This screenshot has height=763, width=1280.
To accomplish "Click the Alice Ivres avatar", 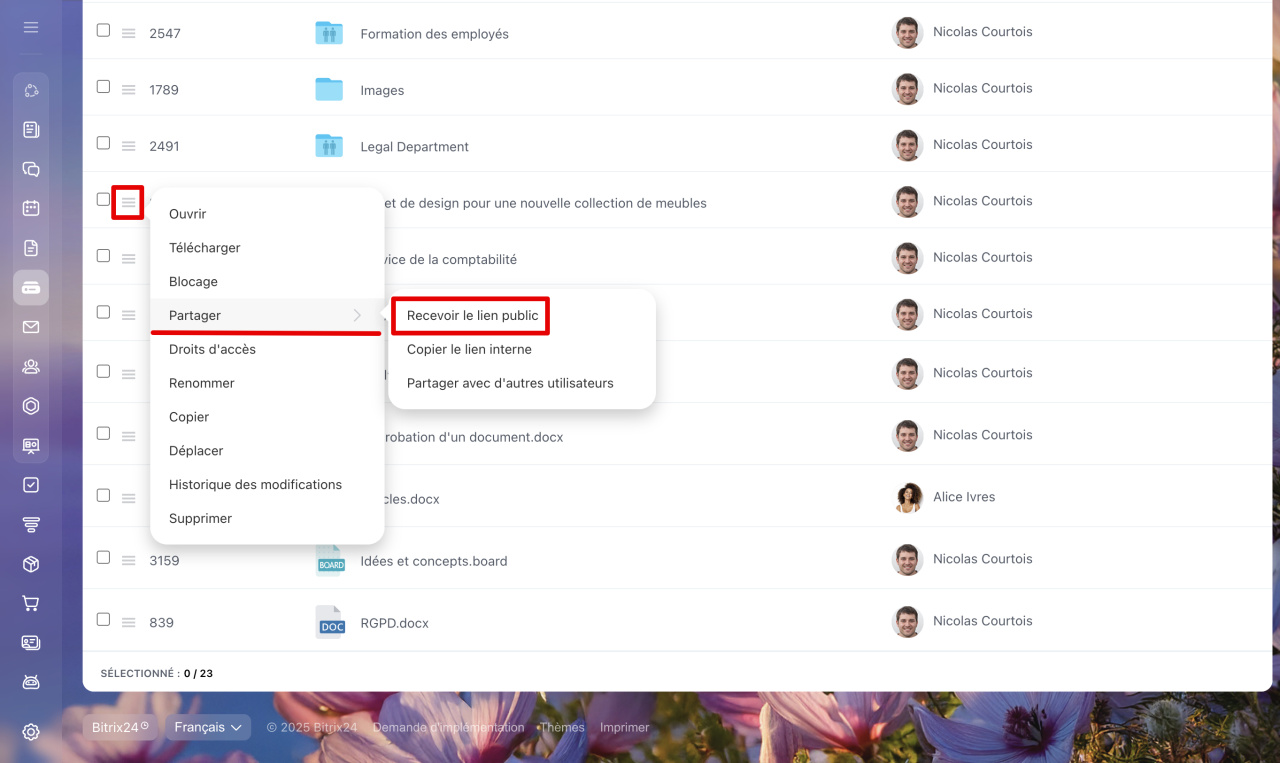I will 907,497.
